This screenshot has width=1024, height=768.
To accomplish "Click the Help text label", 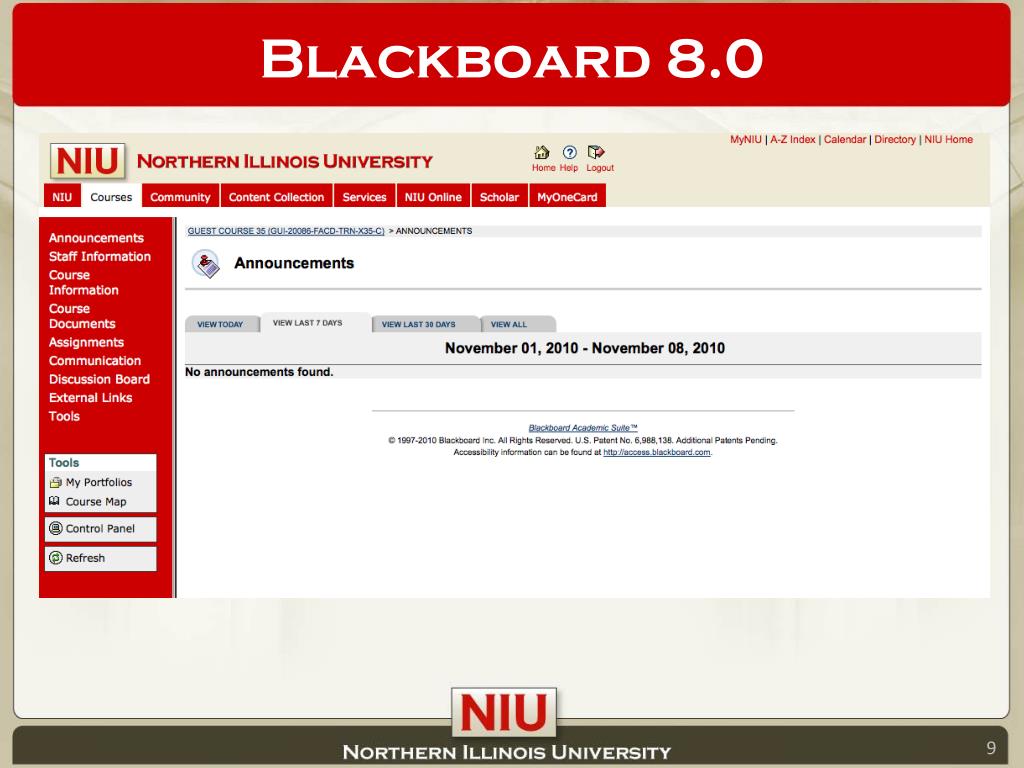I will [x=569, y=168].
